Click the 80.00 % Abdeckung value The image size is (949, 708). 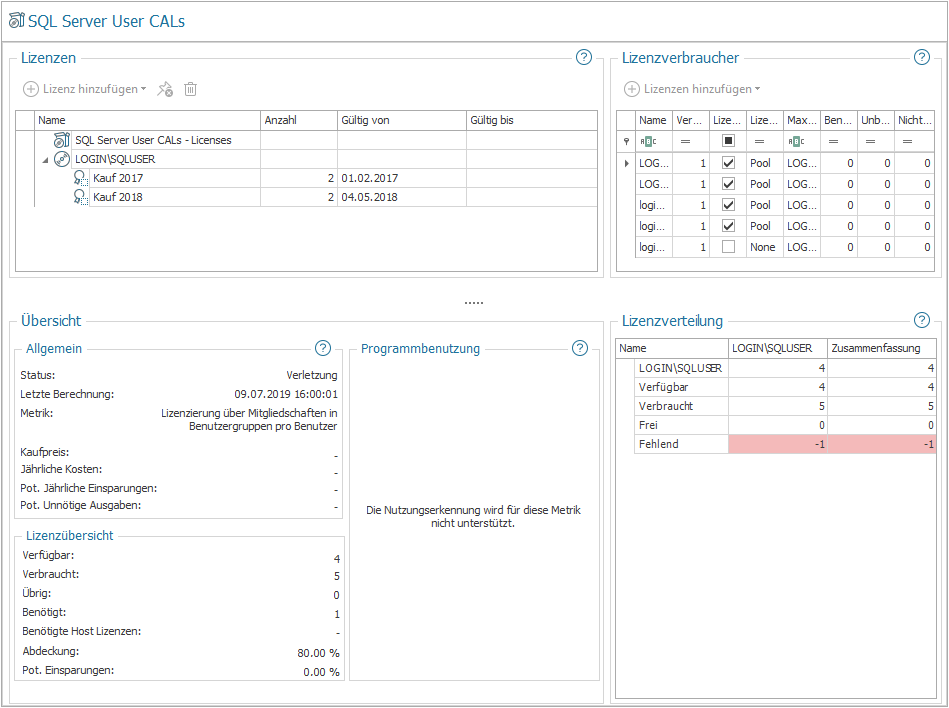[318, 654]
